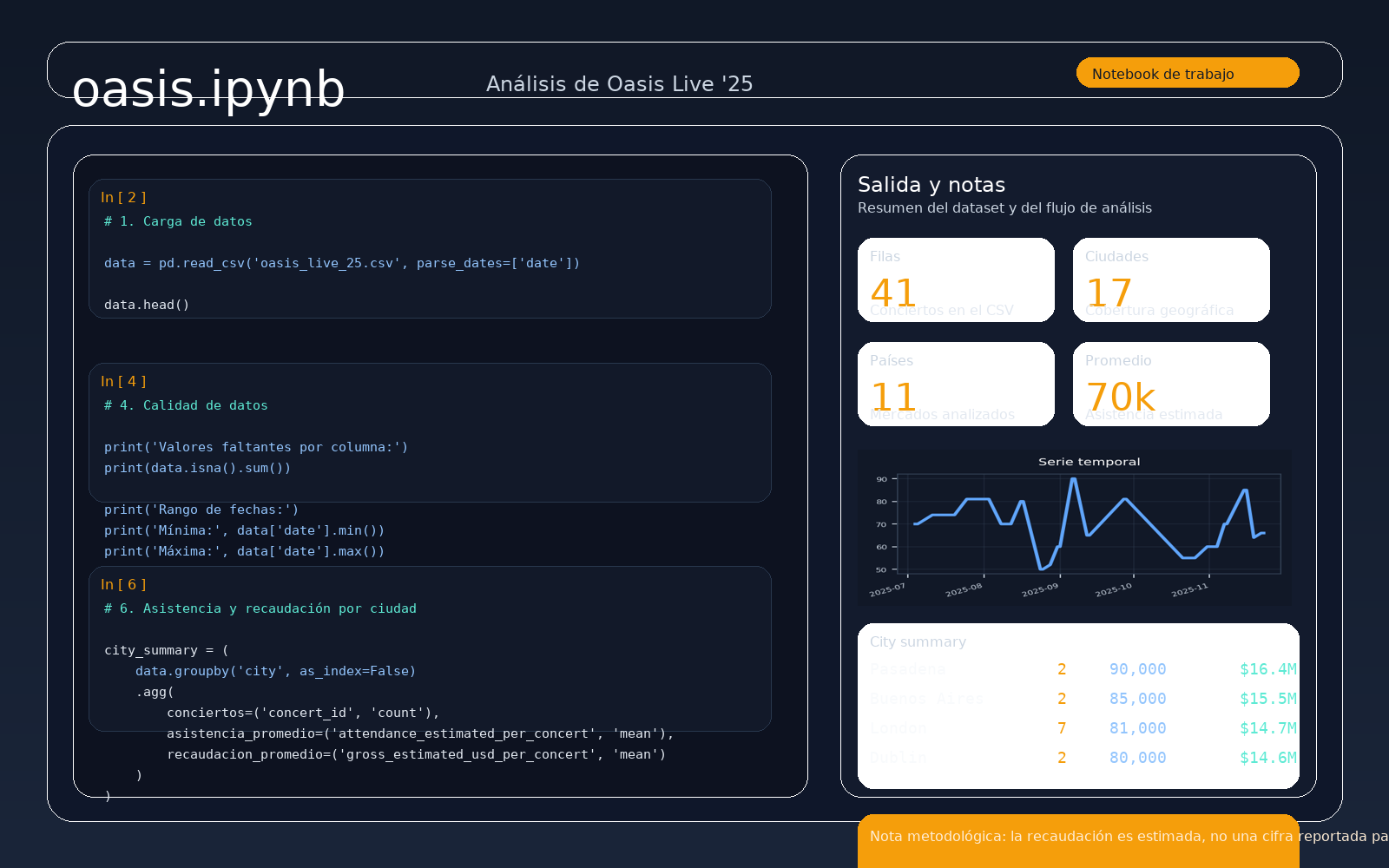Place cursor on the pd.read_csv code line

[x=342, y=263]
